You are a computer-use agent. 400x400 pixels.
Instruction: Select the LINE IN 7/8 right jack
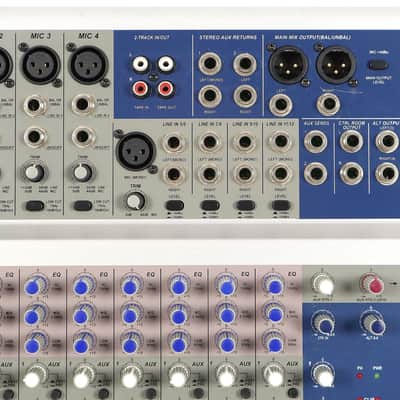[209, 174]
